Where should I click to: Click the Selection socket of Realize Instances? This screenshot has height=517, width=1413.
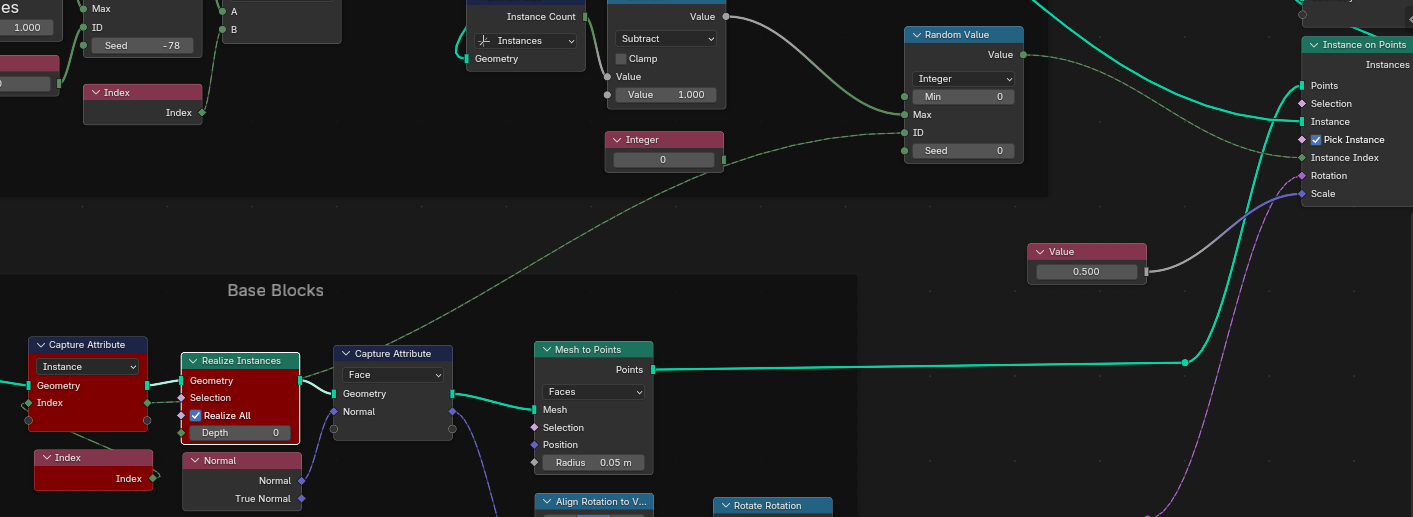point(181,398)
